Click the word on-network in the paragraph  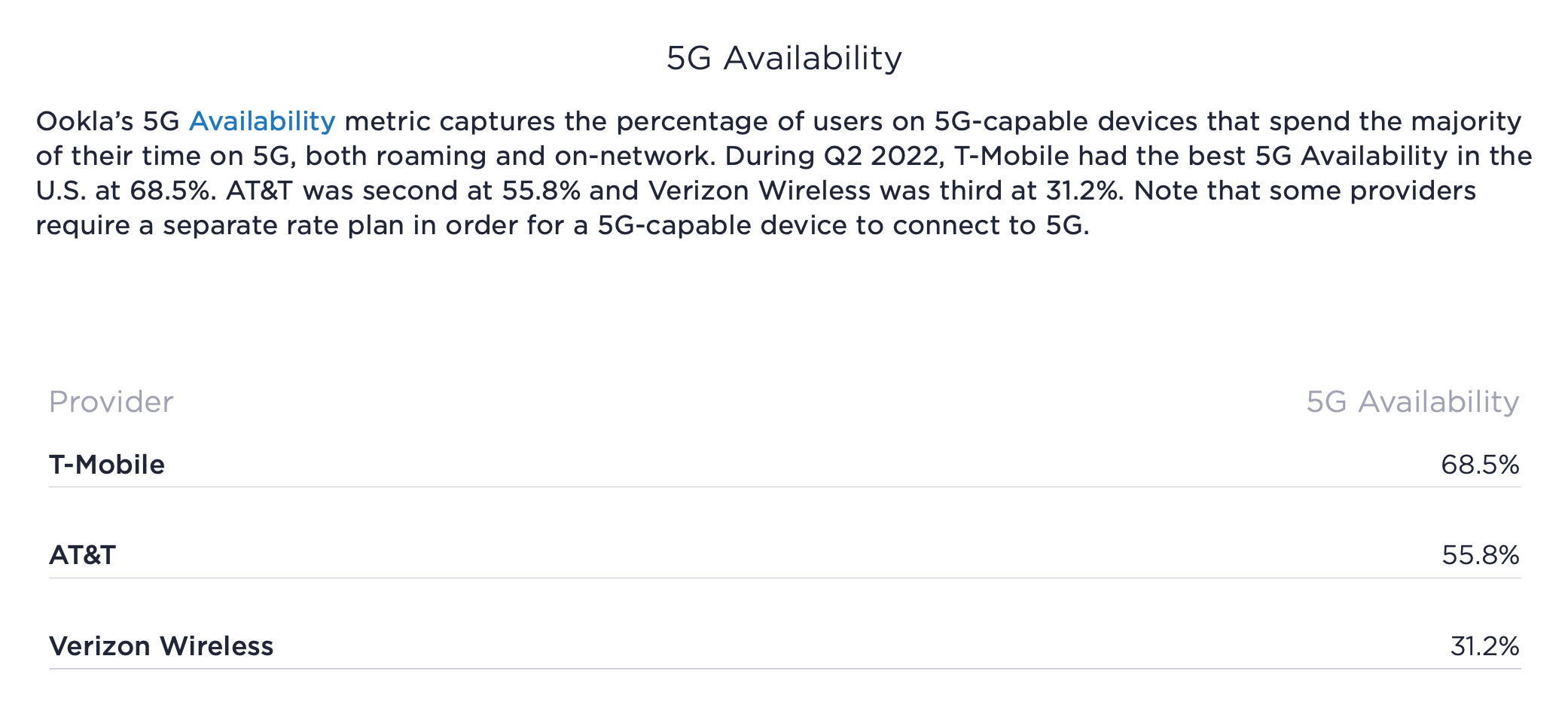[x=631, y=156]
